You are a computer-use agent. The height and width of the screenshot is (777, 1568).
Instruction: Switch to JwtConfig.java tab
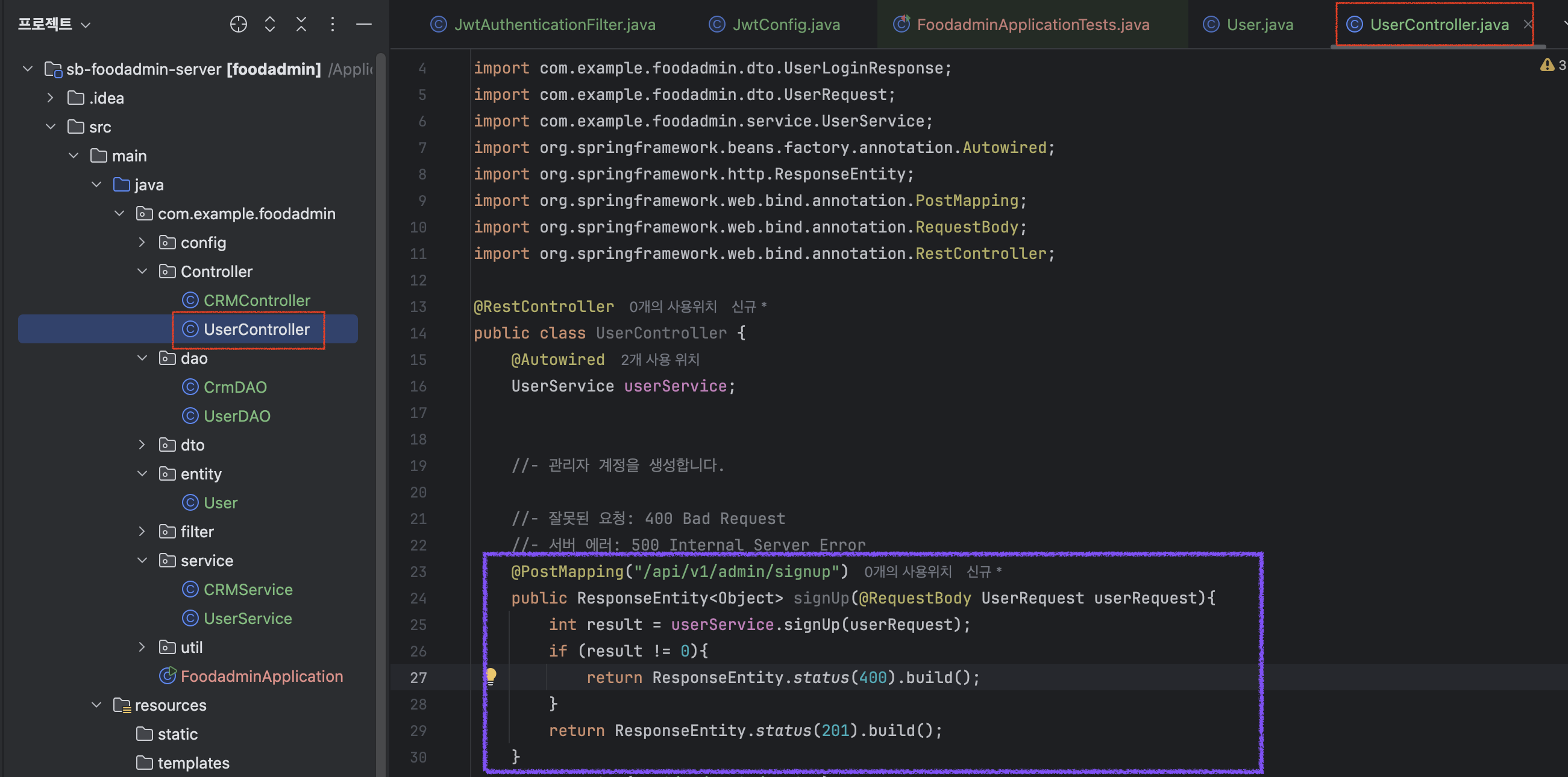774,24
